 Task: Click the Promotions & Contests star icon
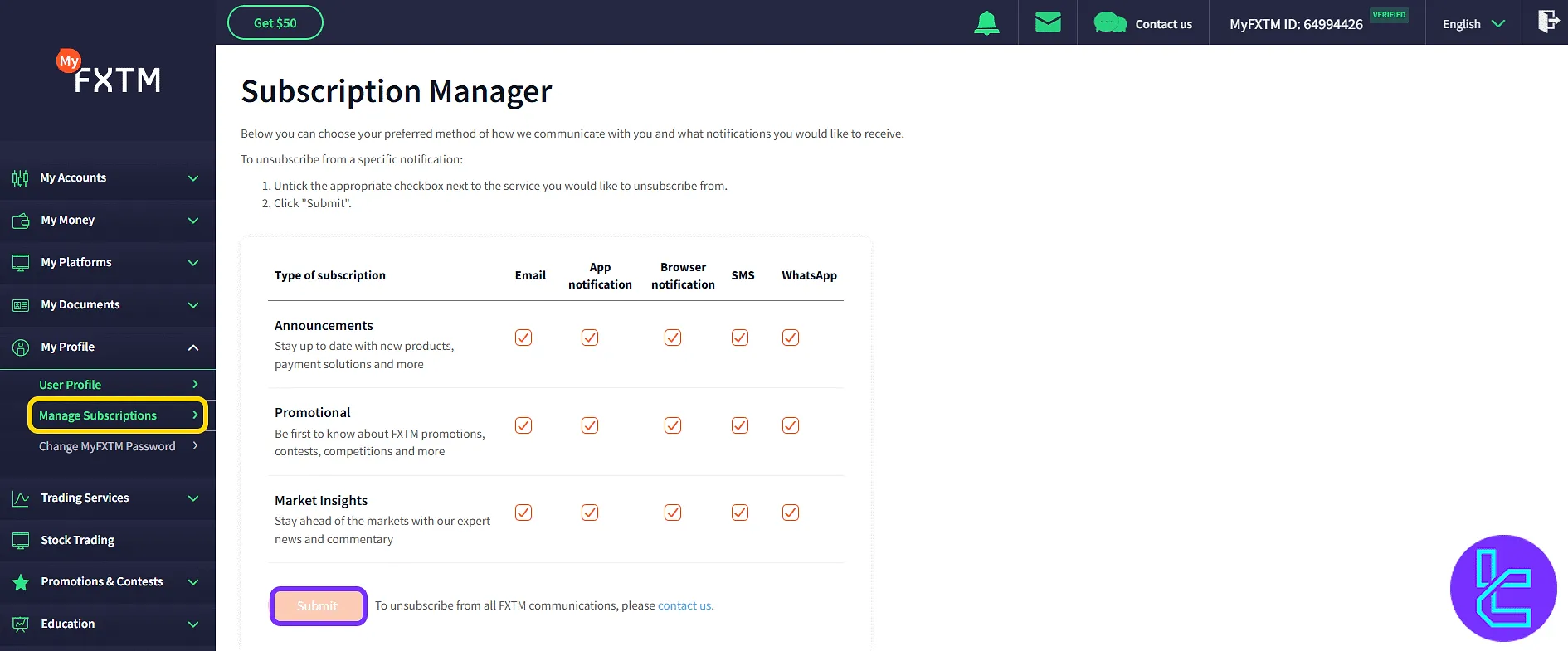point(21,582)
